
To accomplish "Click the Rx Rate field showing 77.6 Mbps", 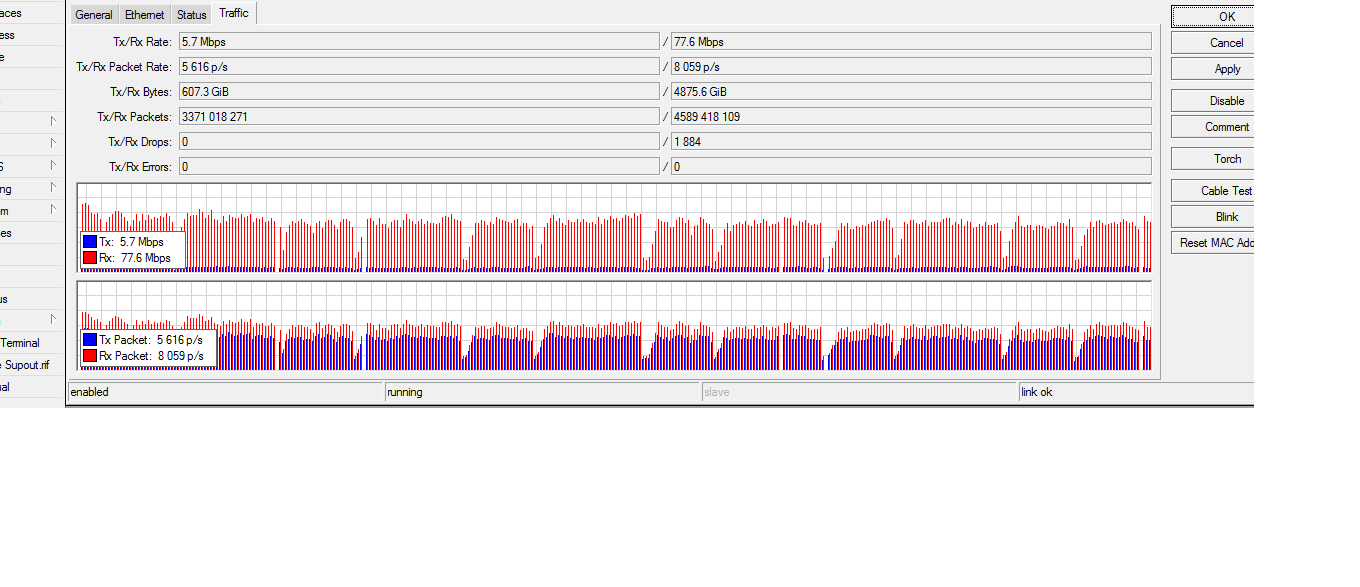I will (911, 42).
